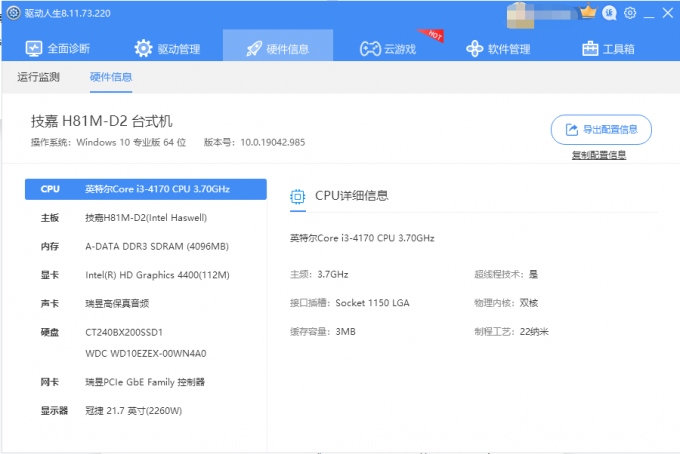Select the 显示器 冠捷 21.7 英寸 row
Viewport: 680px width, 454px height.
point(145,410)
